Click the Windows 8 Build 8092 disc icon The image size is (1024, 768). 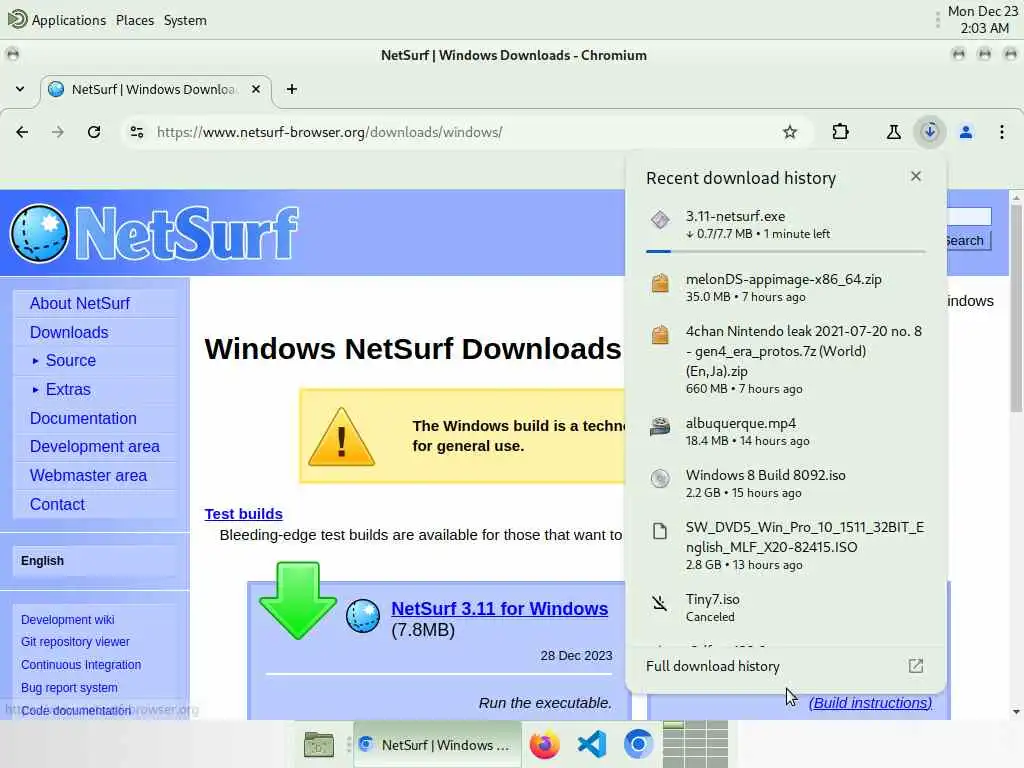coord(660,479)
